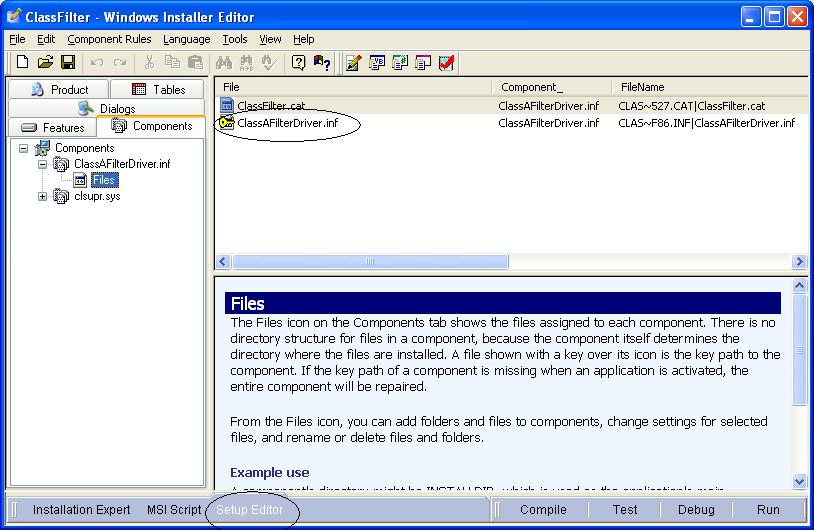Click the Copy icon in the toolbar
This screenshot has width=814, height=530.
(172, 62)
